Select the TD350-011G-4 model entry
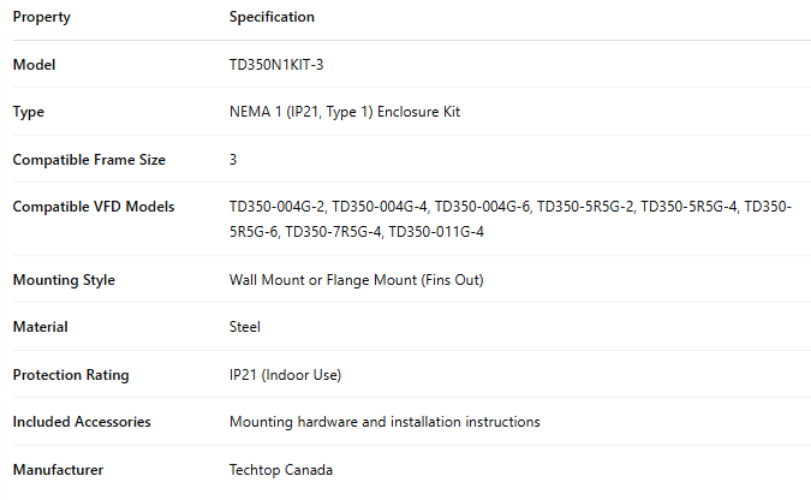The height and width of the screenshot is (500, 811). point(436,232)
